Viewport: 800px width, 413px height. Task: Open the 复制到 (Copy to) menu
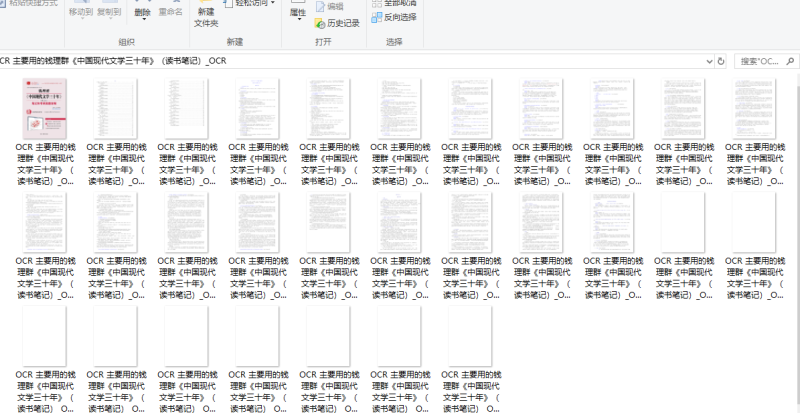(109, 12)
